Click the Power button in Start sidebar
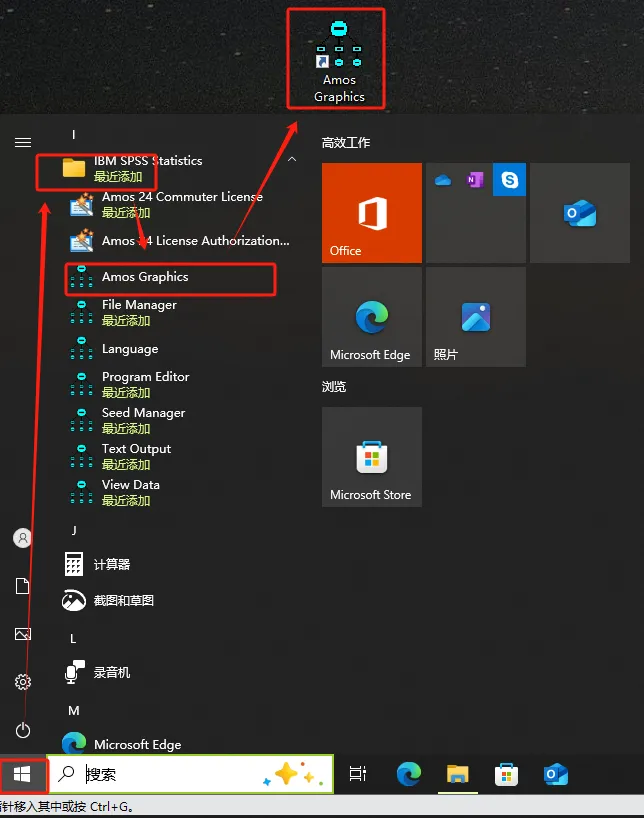Screen dimensions: 644x818 [x=22, y=730]
